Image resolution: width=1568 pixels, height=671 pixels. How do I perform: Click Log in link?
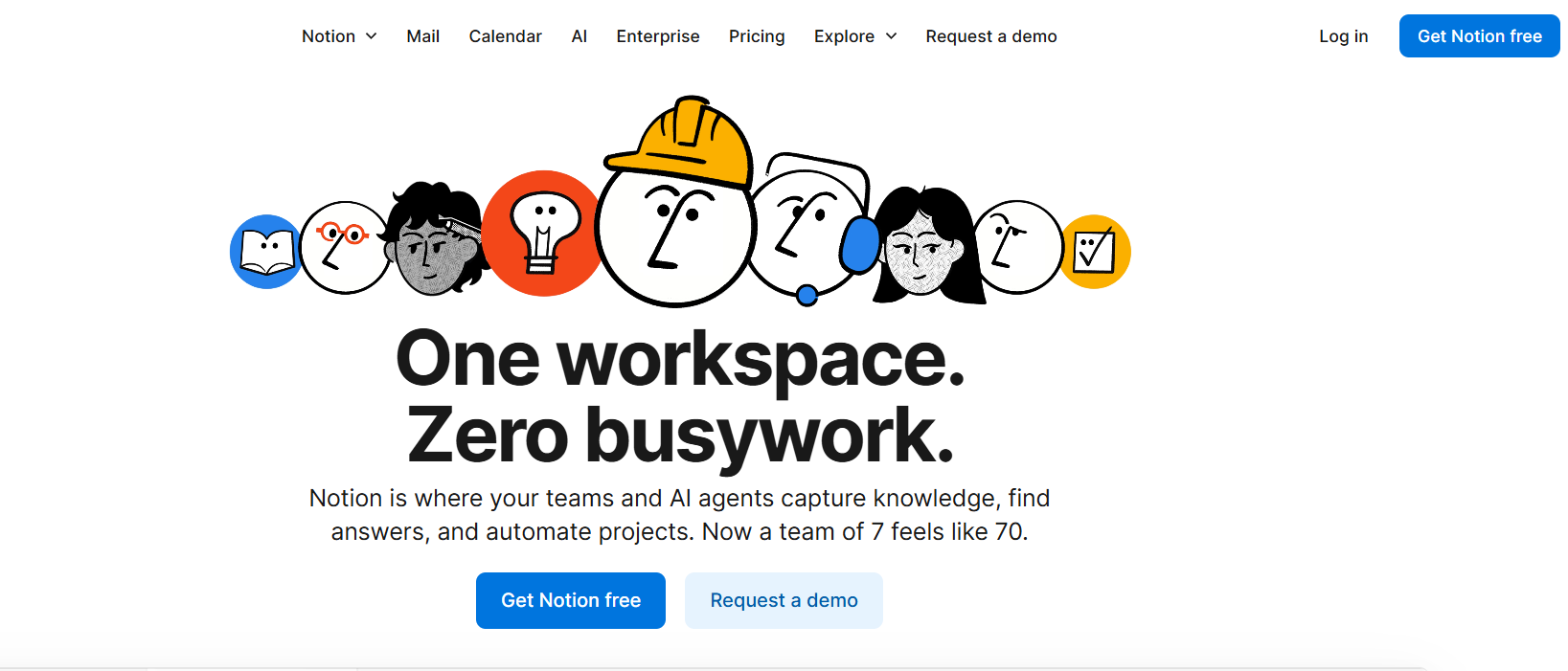[1343, 36]
